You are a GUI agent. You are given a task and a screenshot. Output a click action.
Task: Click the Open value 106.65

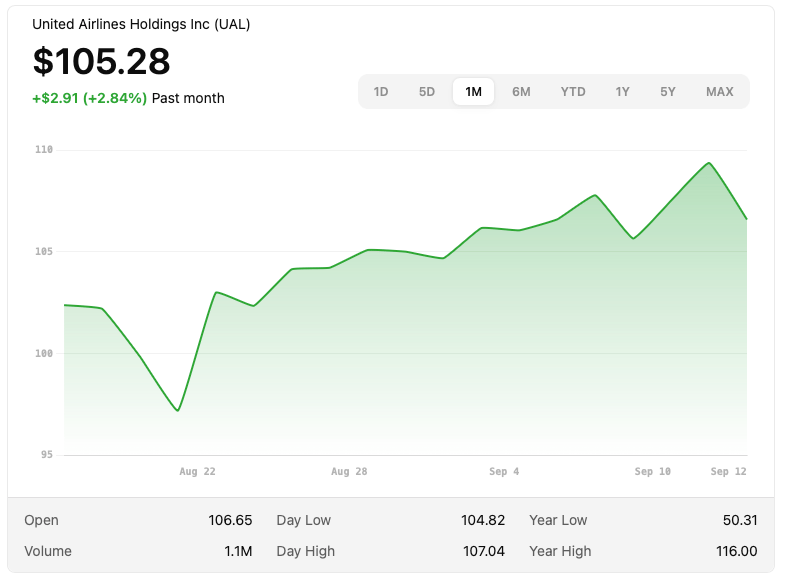point(230,520)
